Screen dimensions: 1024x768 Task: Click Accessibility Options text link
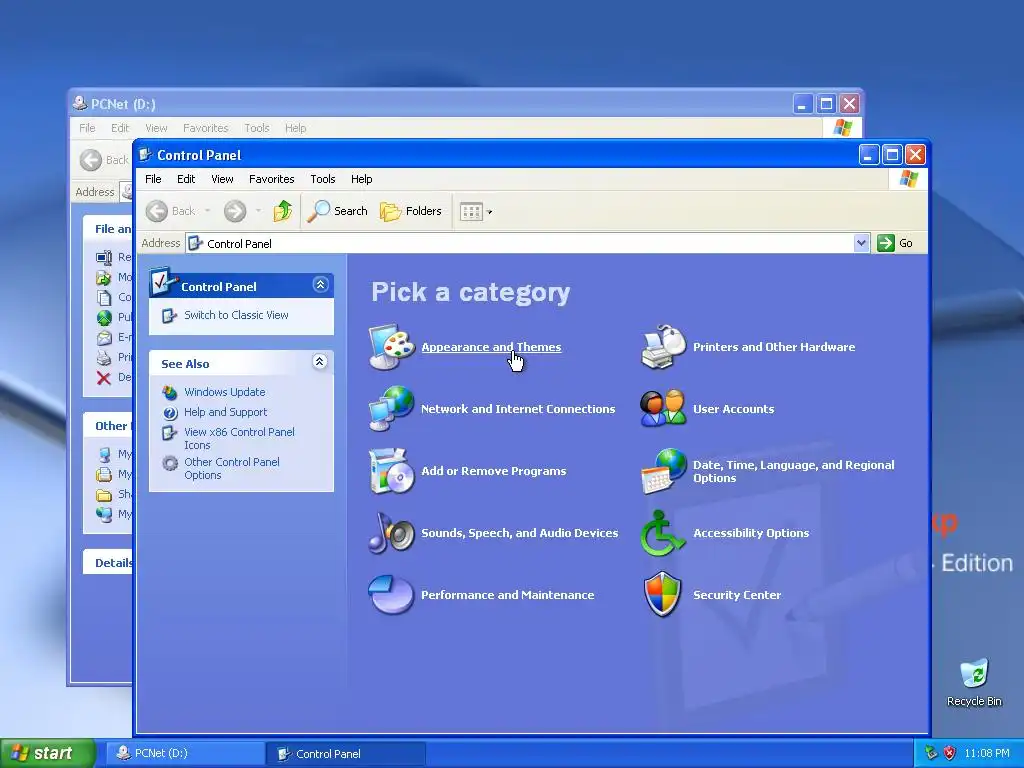pyautogui.click(x=751, y=533)
